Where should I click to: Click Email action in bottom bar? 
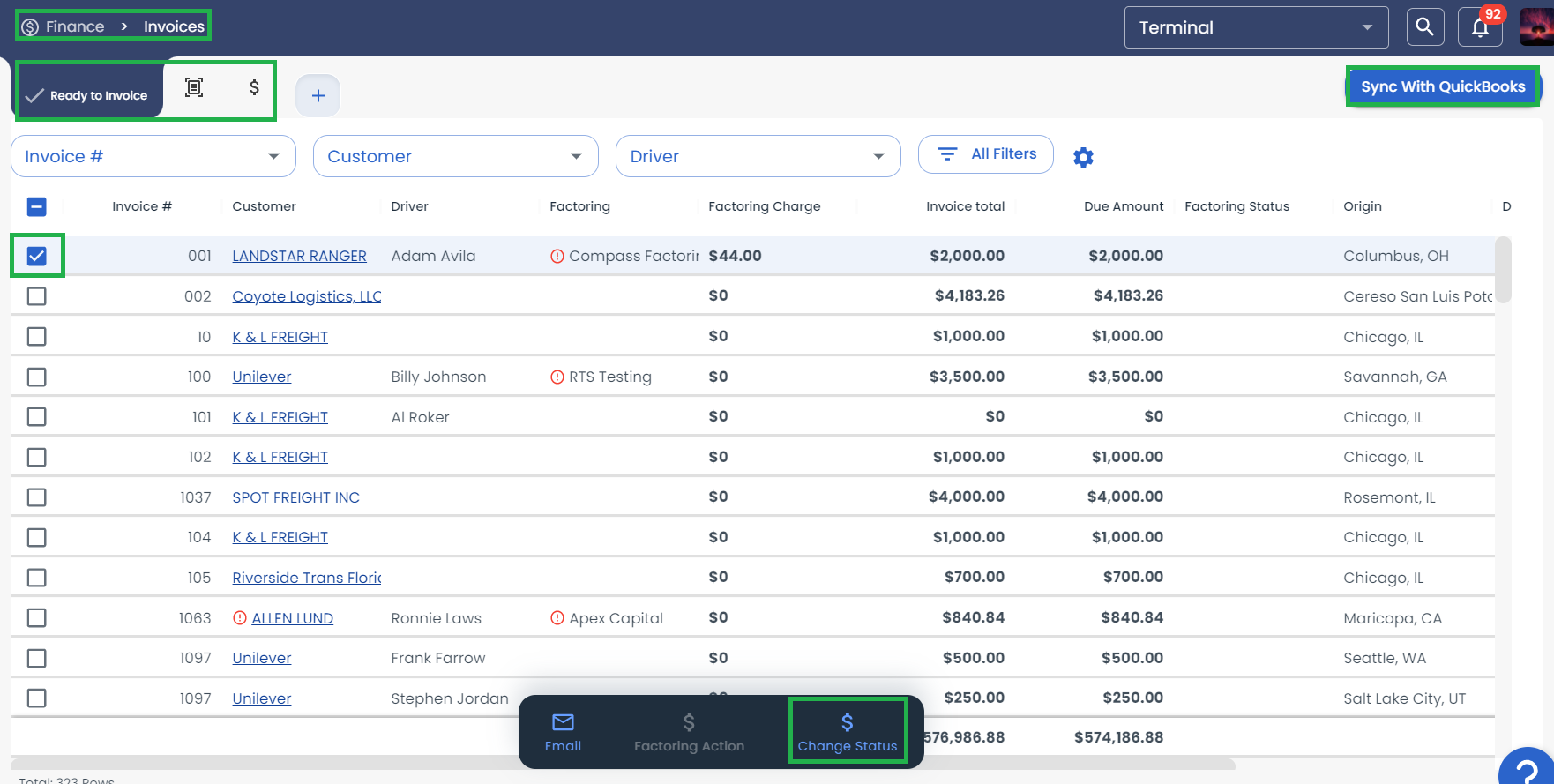[x=563, y=733]
